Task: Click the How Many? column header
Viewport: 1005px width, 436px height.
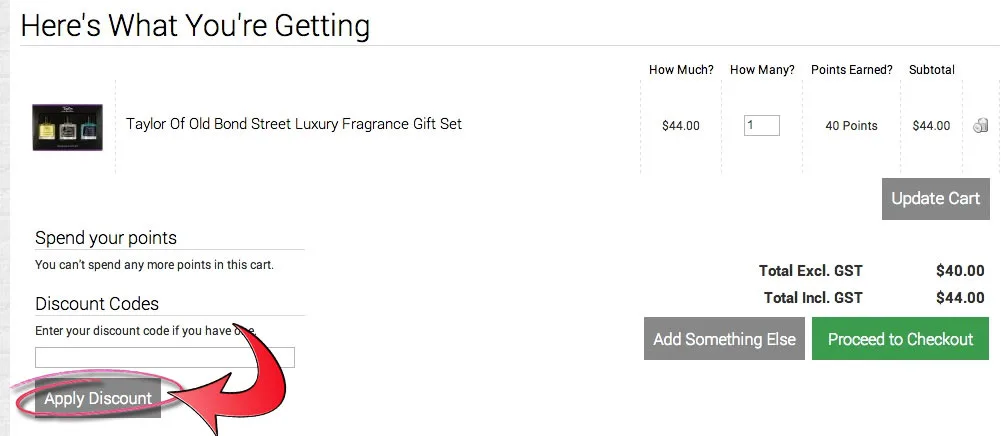Action: coord(762,70)
